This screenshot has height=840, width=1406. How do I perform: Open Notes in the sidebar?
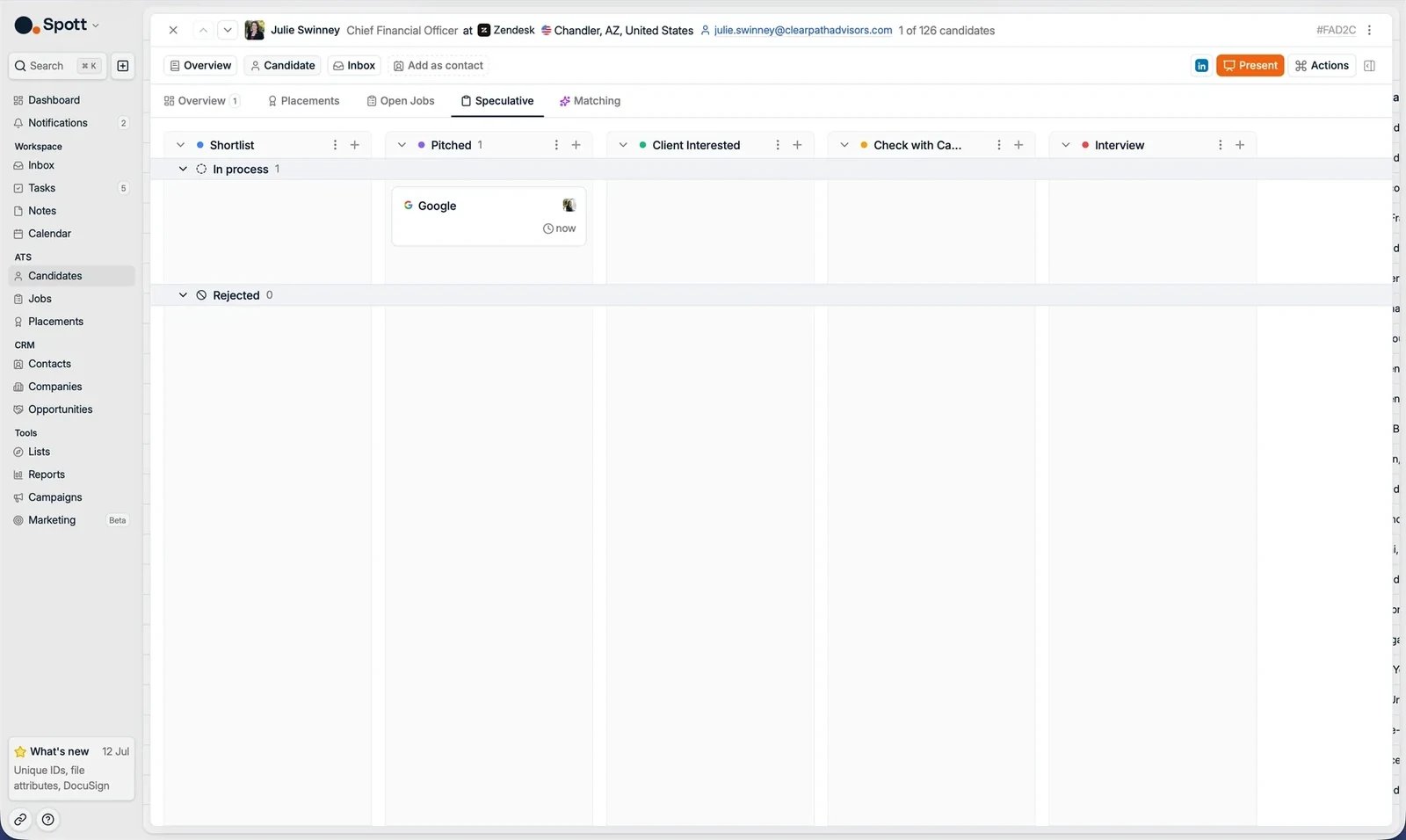click(x=71, y=211)
